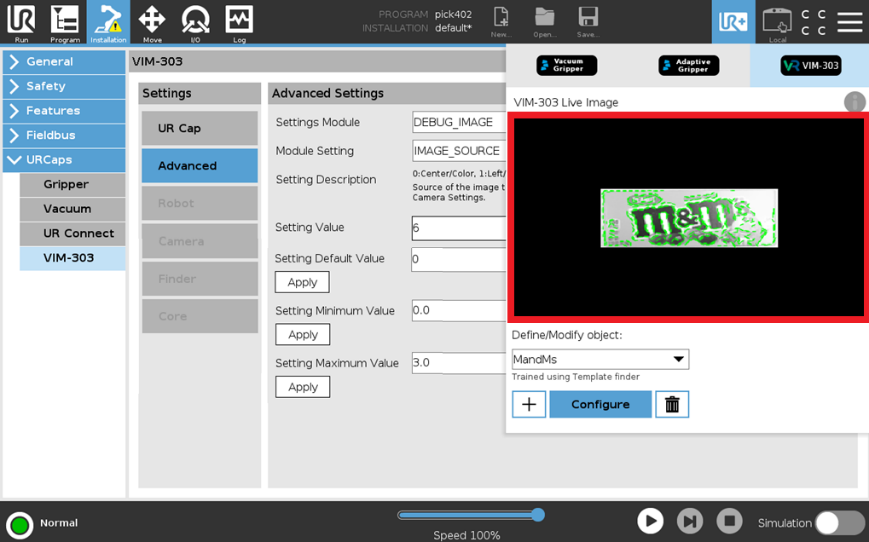Viewport: 869px width, 542px height.
Task: Add a new object with plus button
Action: click(x=529, y=404)
